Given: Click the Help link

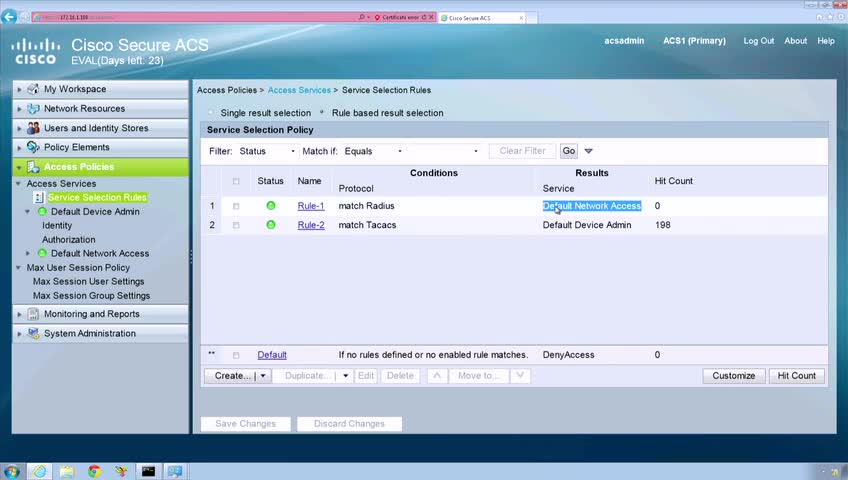Looking at the screenshot, I should coord(826,41).
